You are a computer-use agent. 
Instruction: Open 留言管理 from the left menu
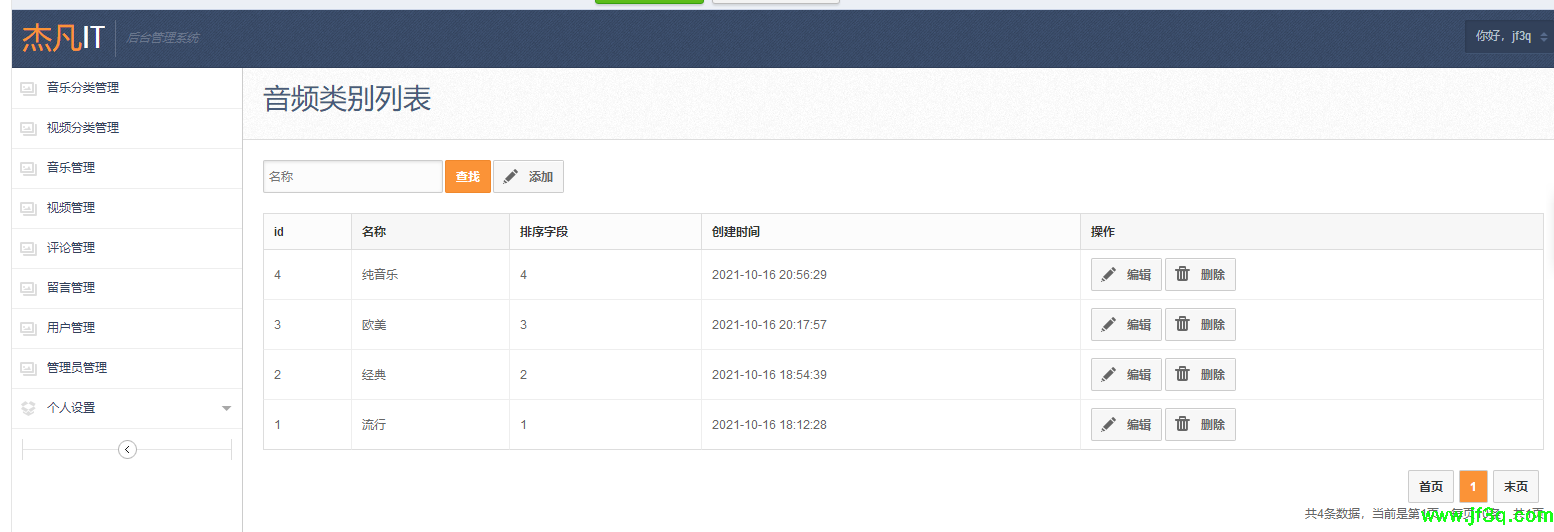(x=71, y=288)
